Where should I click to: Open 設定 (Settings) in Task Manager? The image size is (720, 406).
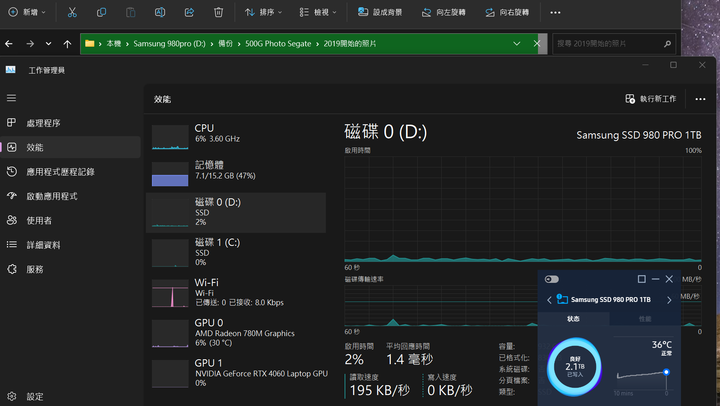pyautogui.click(x=70, y=396)
